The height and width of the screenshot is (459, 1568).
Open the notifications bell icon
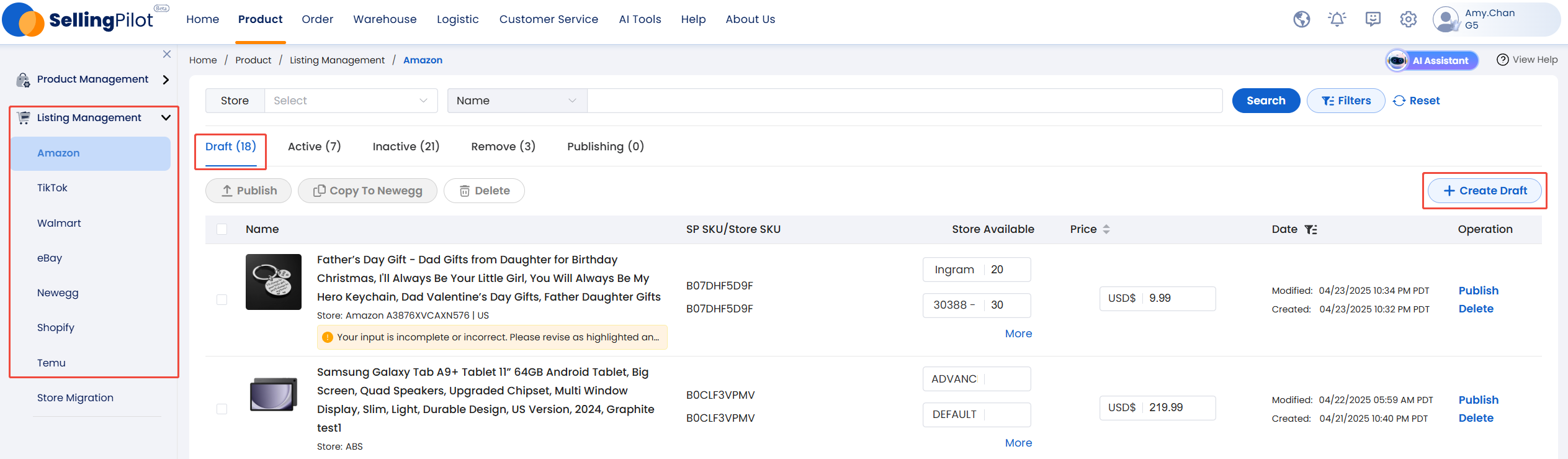[1337, 19]
